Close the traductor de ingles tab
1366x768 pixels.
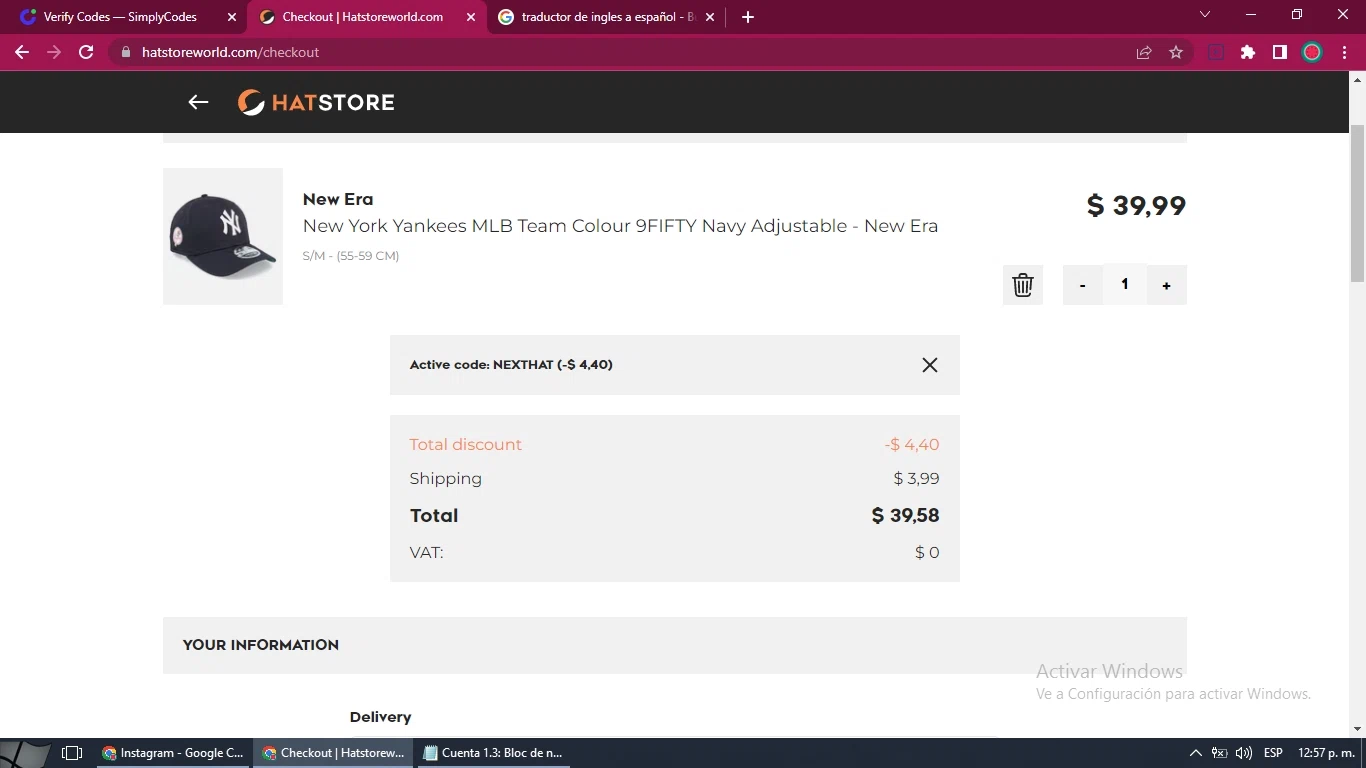[710, 17]
